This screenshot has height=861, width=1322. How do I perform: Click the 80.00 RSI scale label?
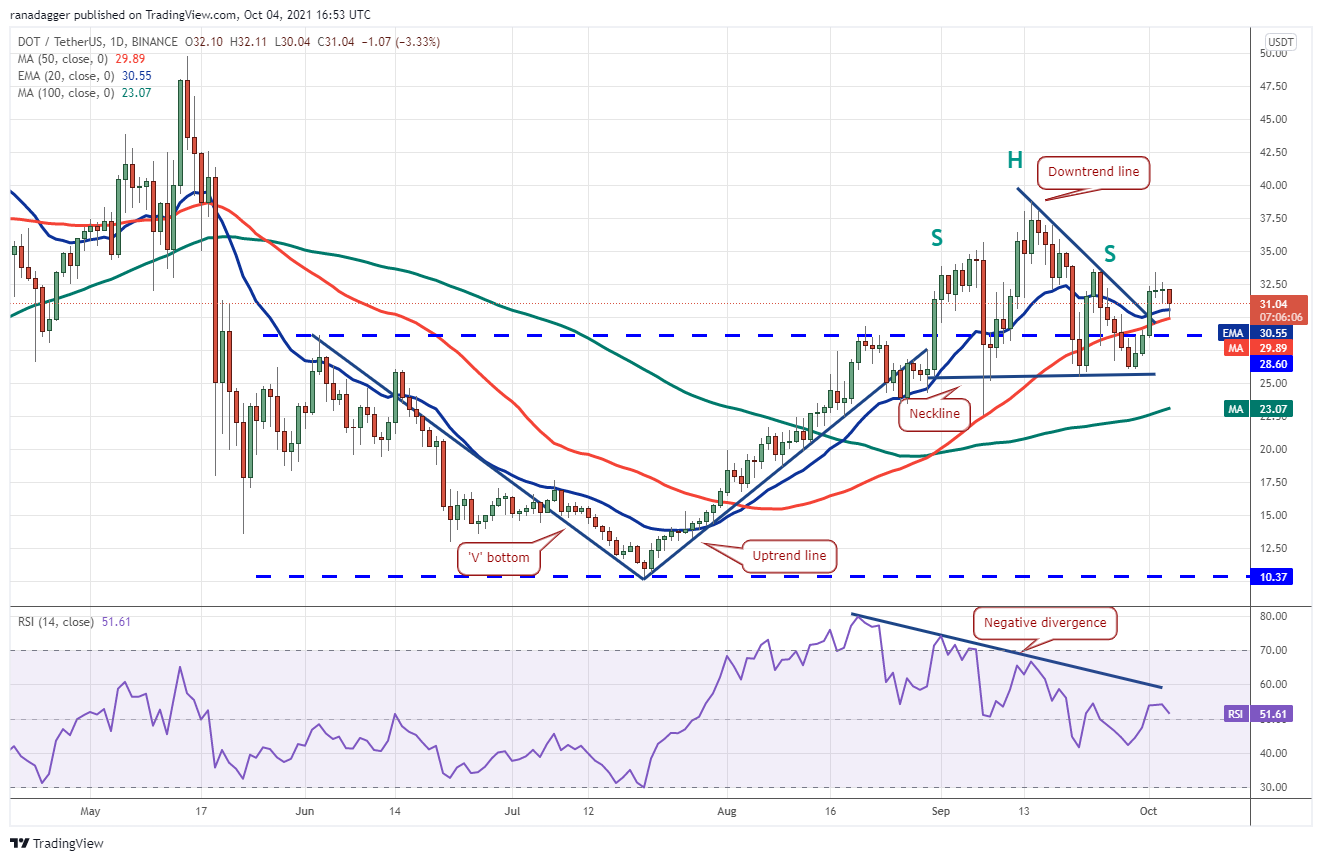1272,617
